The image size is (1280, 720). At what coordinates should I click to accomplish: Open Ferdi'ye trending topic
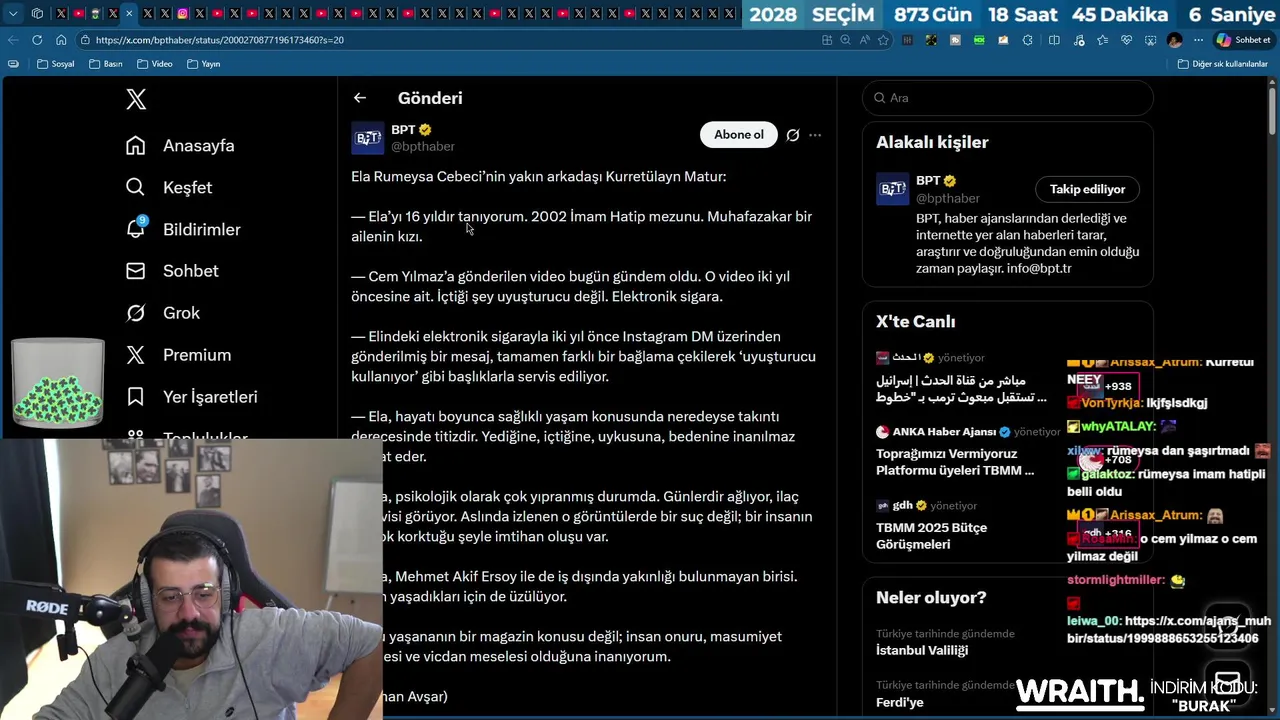[x=900, y=702]
